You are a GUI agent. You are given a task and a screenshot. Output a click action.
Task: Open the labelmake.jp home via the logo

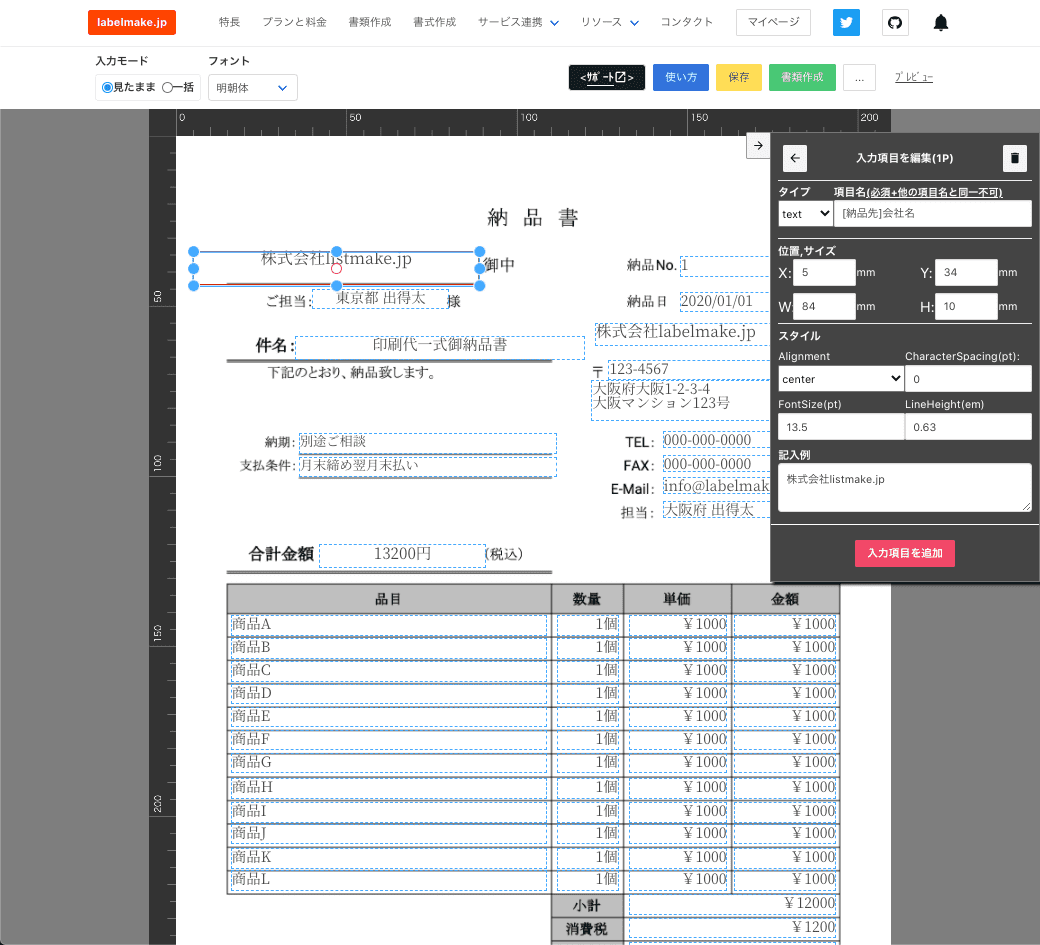click(x=131, y=21)
